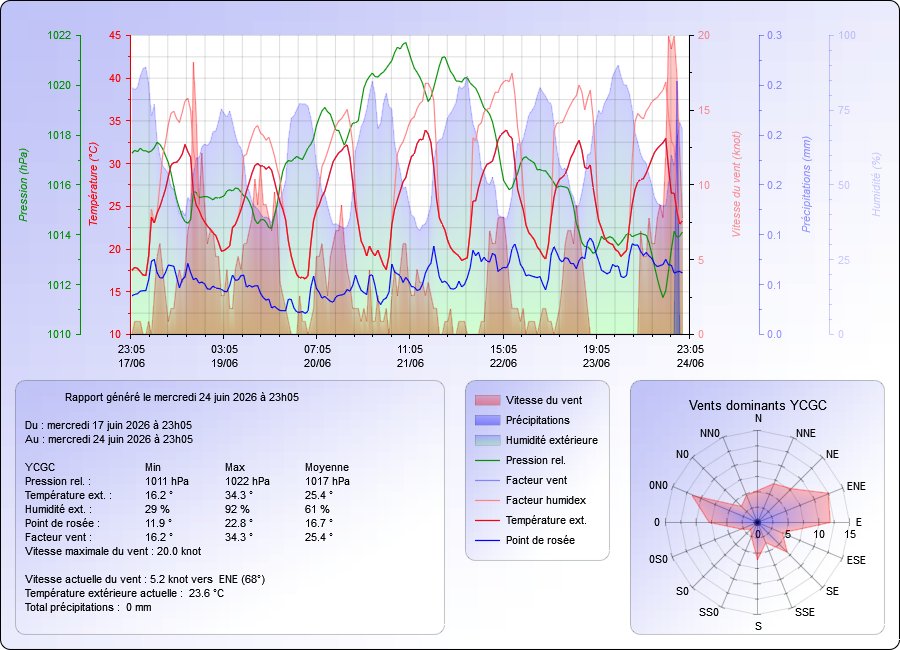Click the '1011 hPa' minimum pressure value

click(x=166, y=481)
